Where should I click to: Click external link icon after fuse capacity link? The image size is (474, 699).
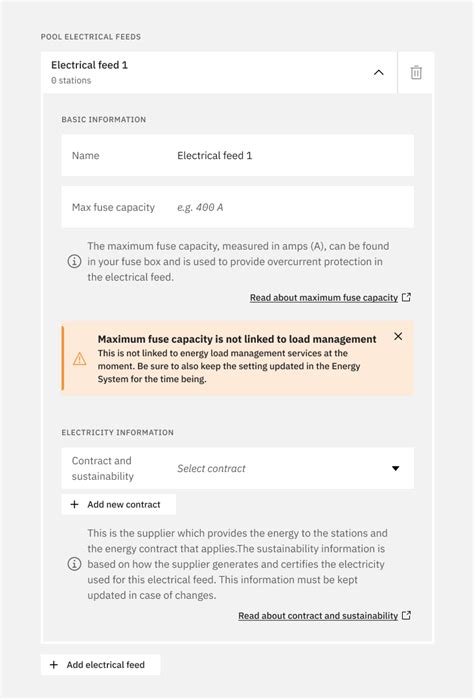(x=406, y=297)
